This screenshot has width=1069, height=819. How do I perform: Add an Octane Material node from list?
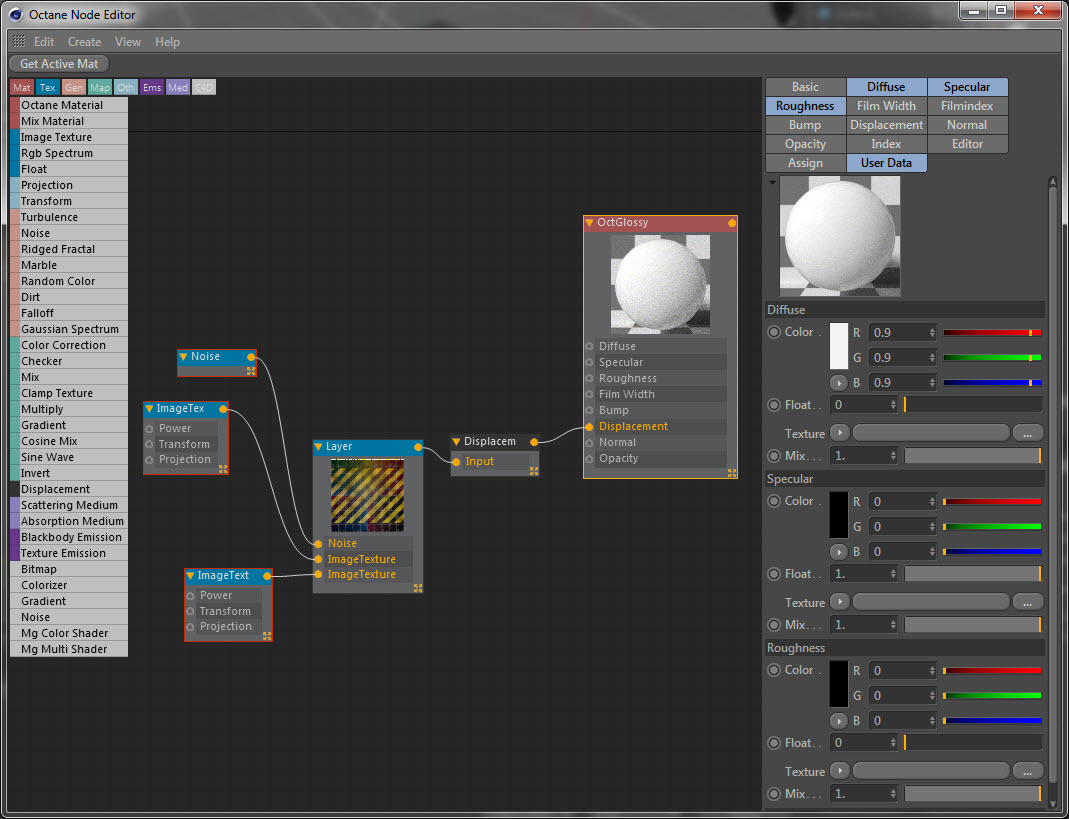pos(69,105)
